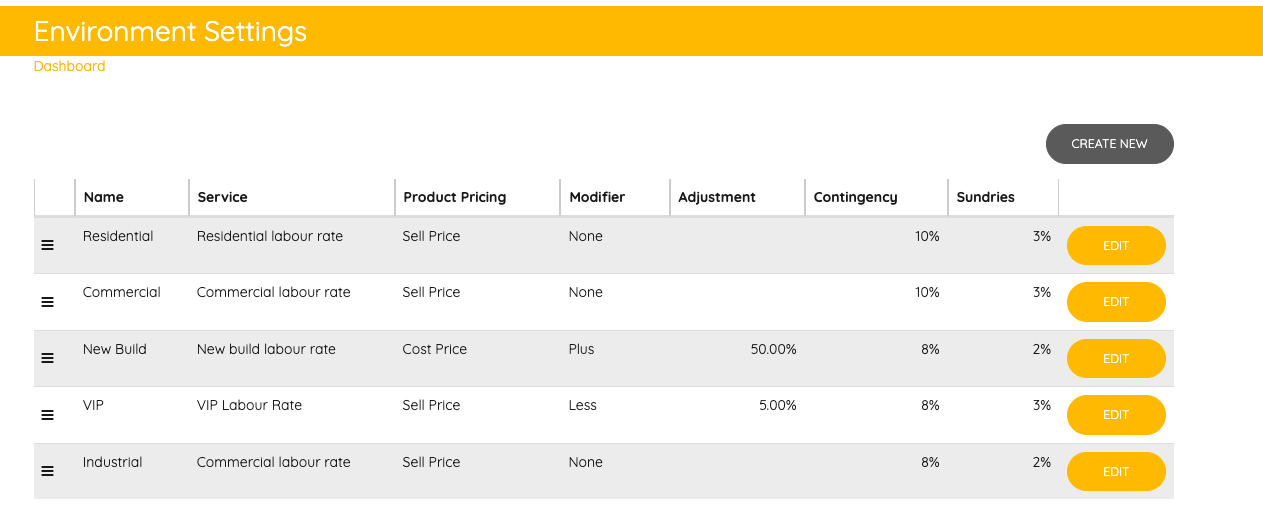Click the drag handle icon for VIP row
This screenshot has height=522, width=1263.
coord(47,415)
